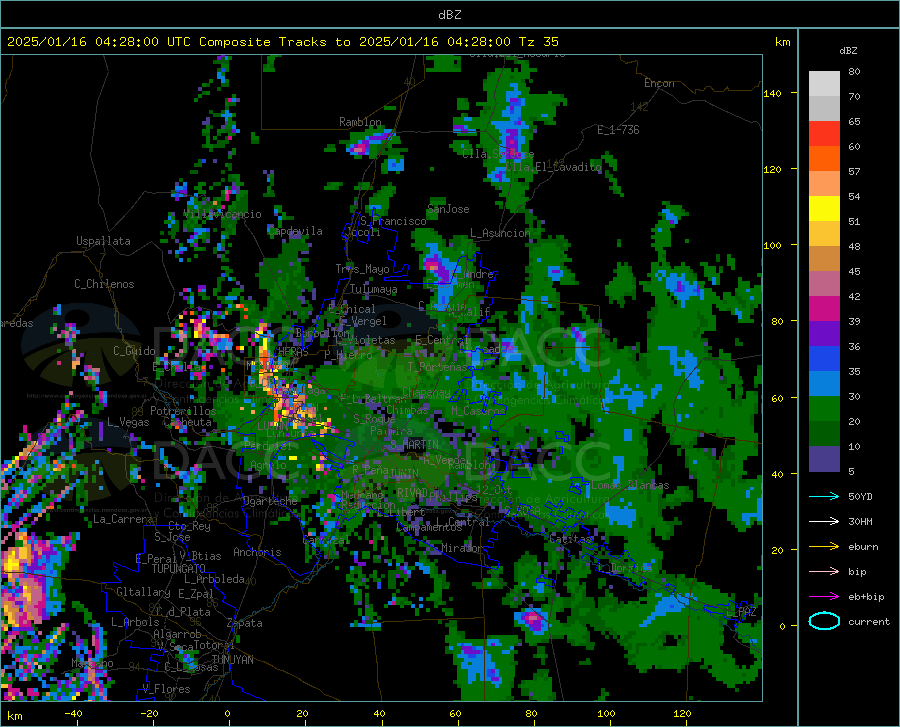Click the SanJose map label

pyautogui.click(x=448, y=209)
